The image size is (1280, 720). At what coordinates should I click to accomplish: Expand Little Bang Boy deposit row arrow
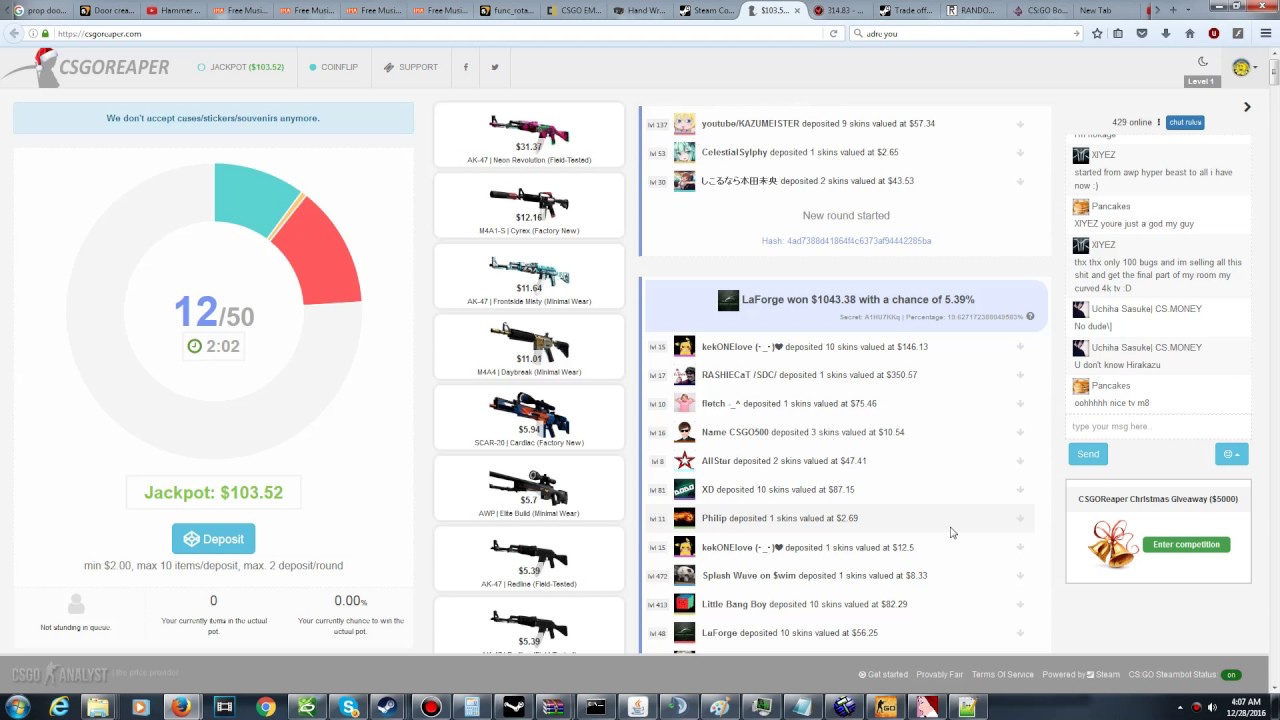1020,604
